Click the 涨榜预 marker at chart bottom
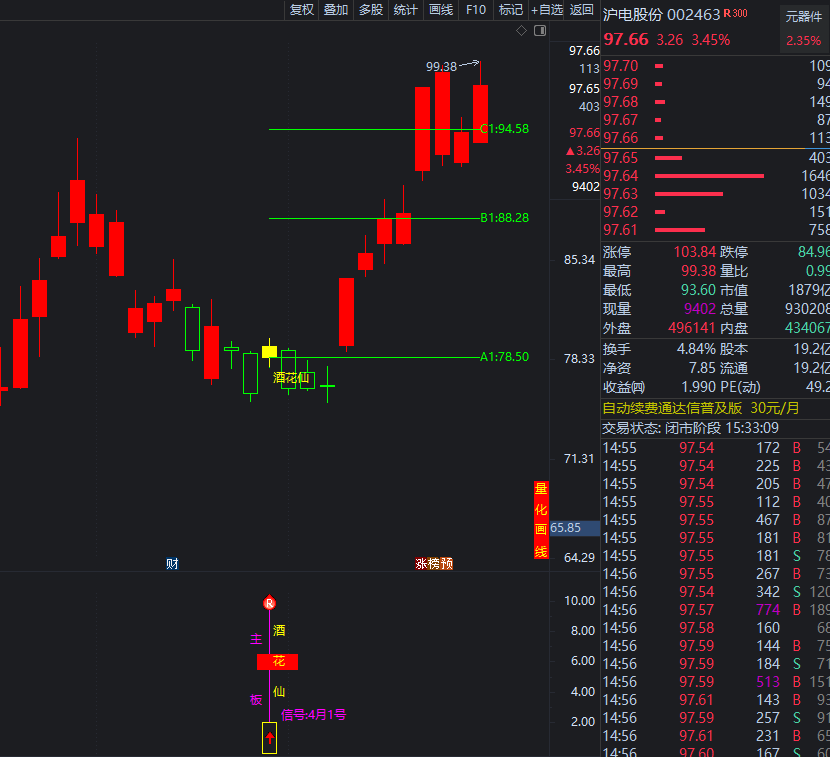 pos(434,564)
